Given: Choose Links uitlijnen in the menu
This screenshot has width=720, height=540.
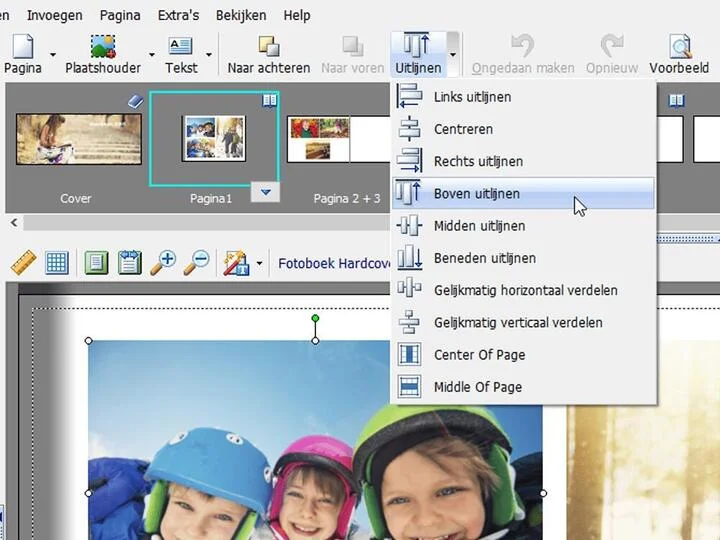Looking at the screenshot, I should point(472,97).
